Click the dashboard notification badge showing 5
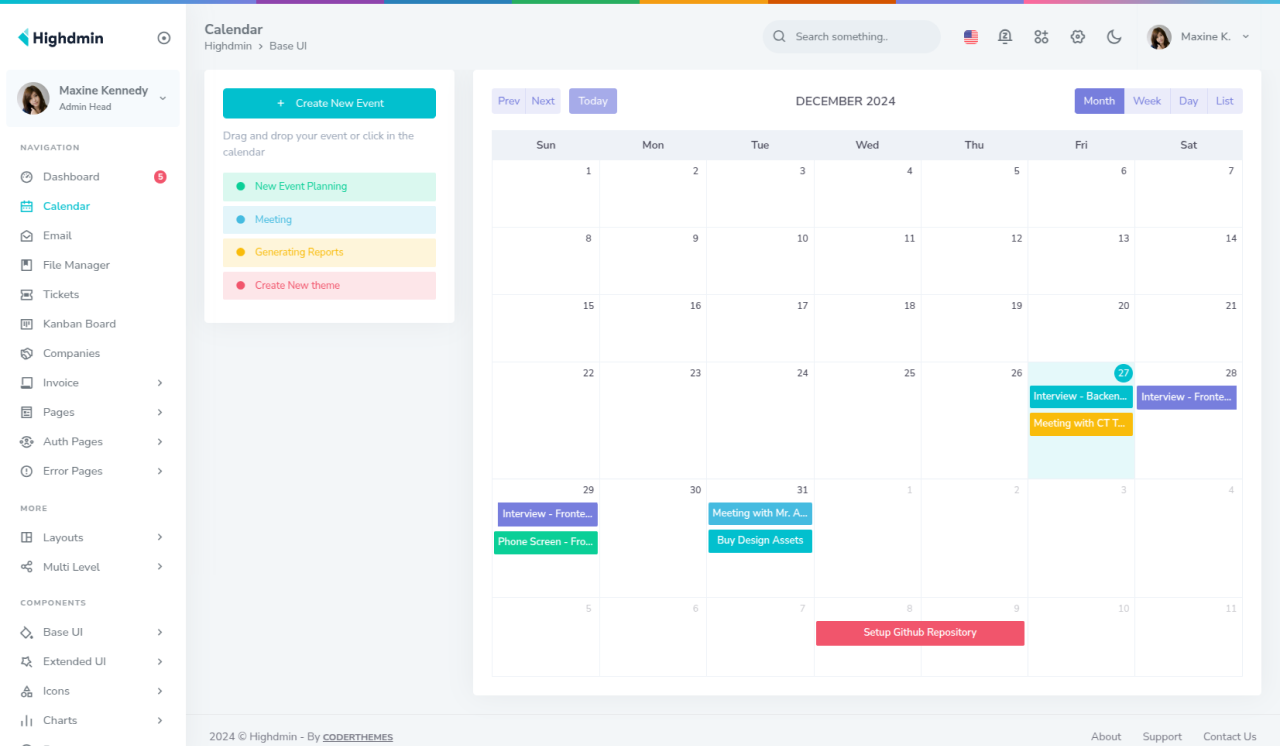 pyautogui.click(x=160, y=177)
